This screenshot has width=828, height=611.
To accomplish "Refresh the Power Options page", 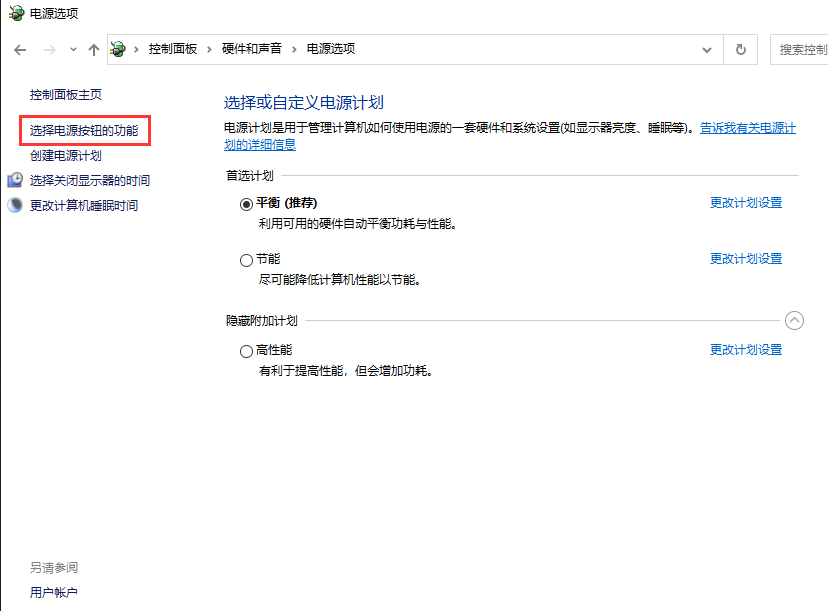I will click(x=740, y=49).
